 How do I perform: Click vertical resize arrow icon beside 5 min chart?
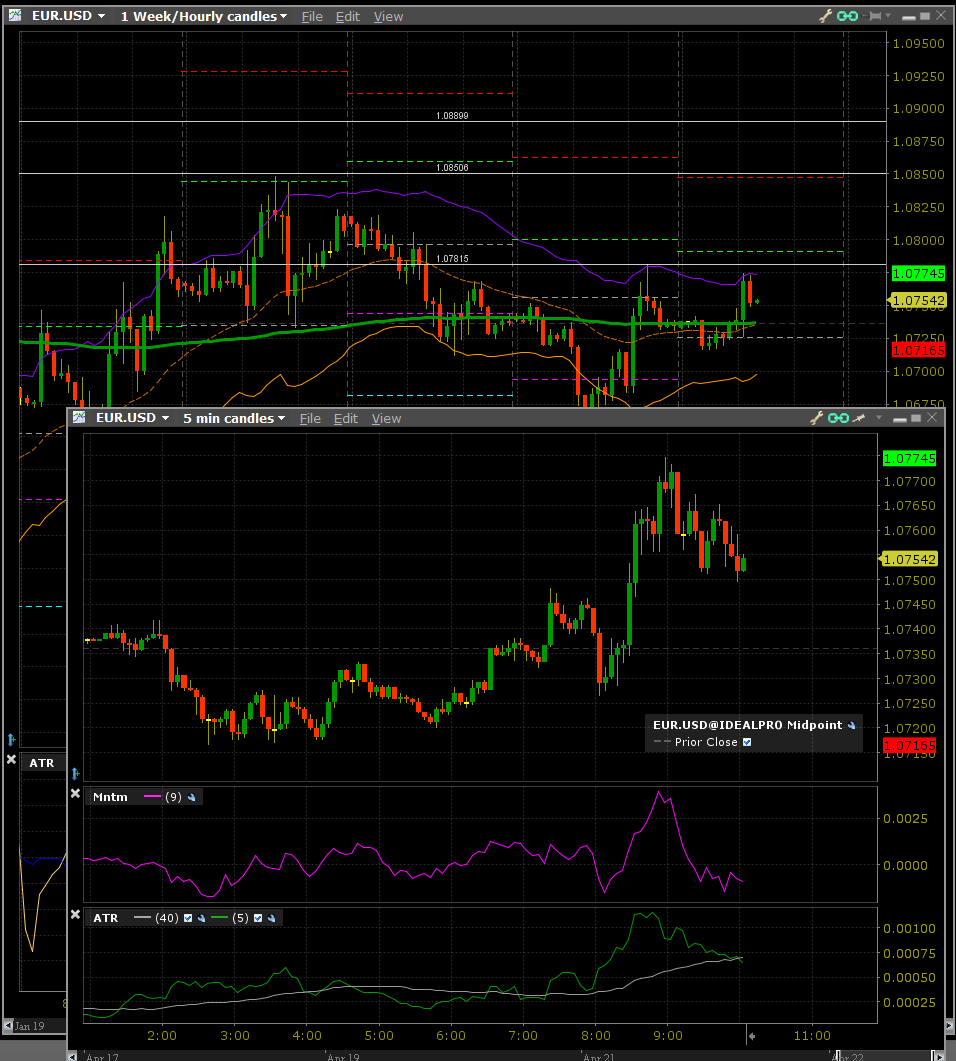point(75,773)
